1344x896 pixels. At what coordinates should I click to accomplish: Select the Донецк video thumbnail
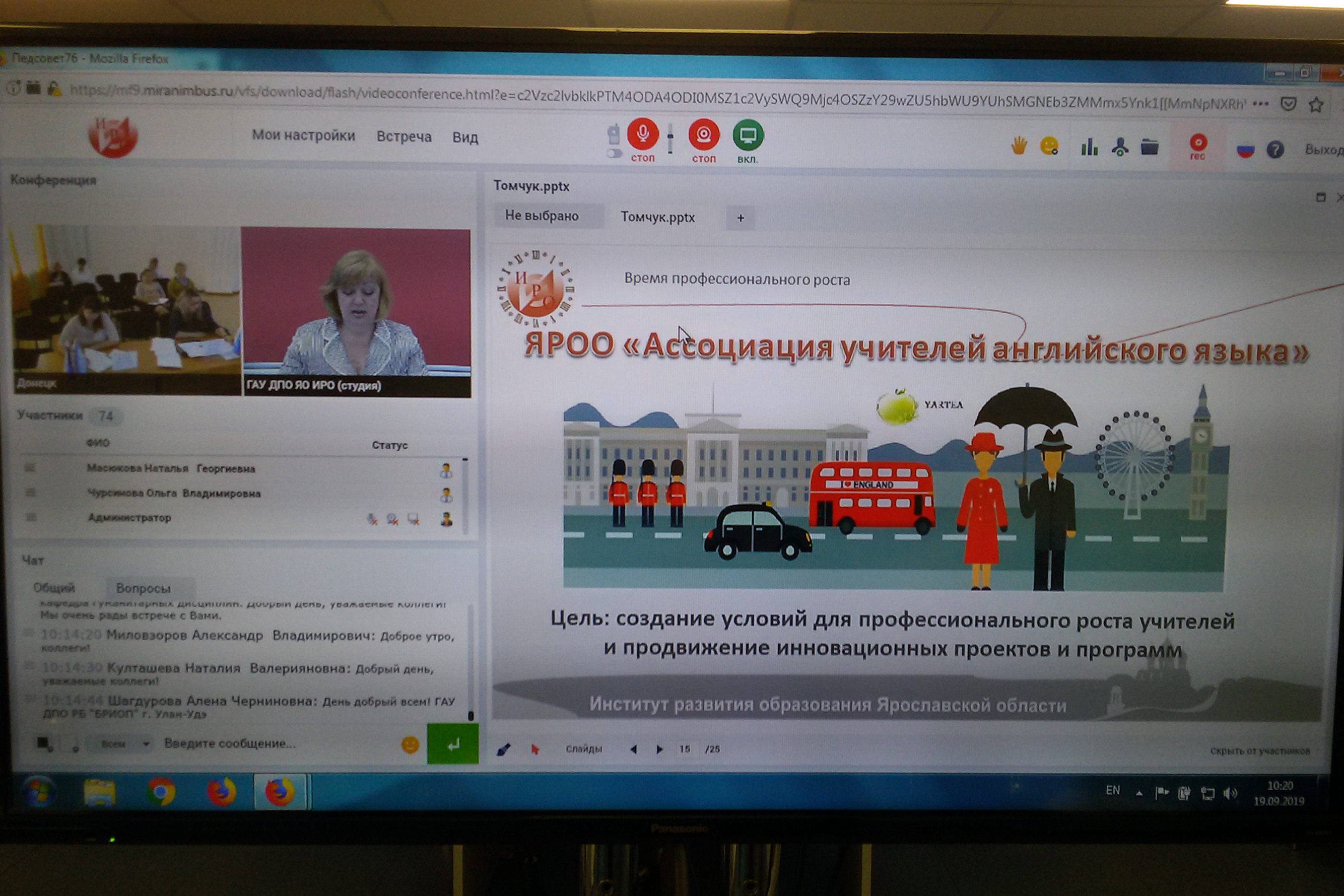click(x=126, y=310)
